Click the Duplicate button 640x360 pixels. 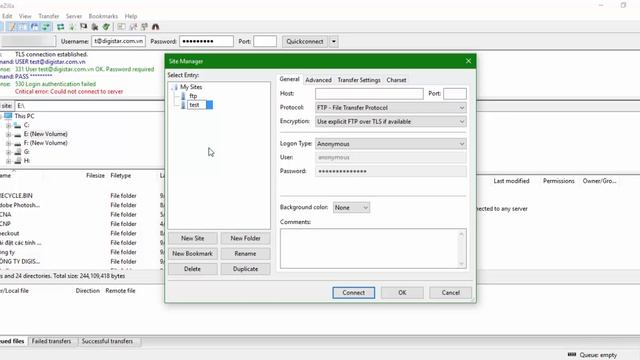coord(245,269)
